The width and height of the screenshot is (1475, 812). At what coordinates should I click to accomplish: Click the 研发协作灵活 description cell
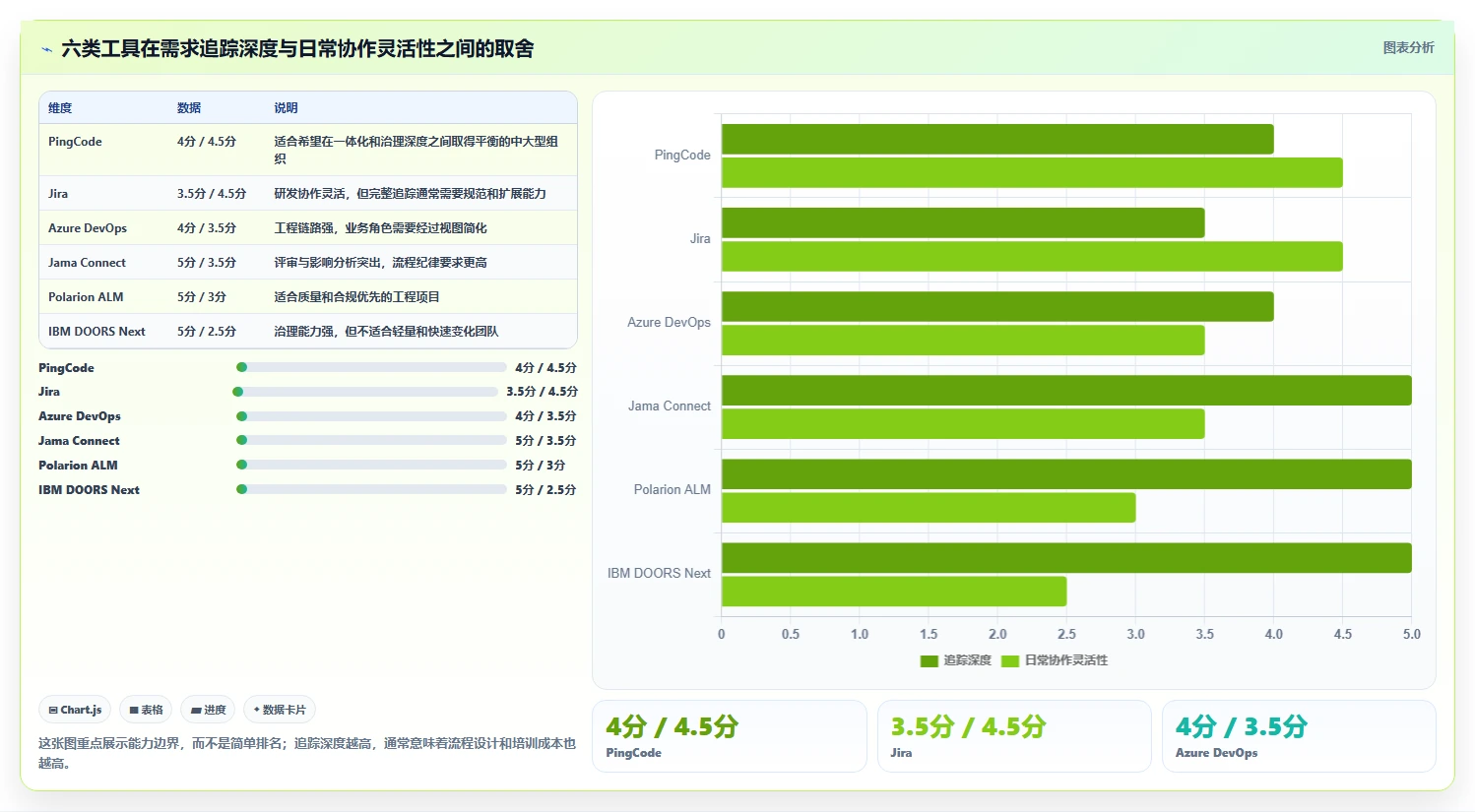(x=410, y=194)
